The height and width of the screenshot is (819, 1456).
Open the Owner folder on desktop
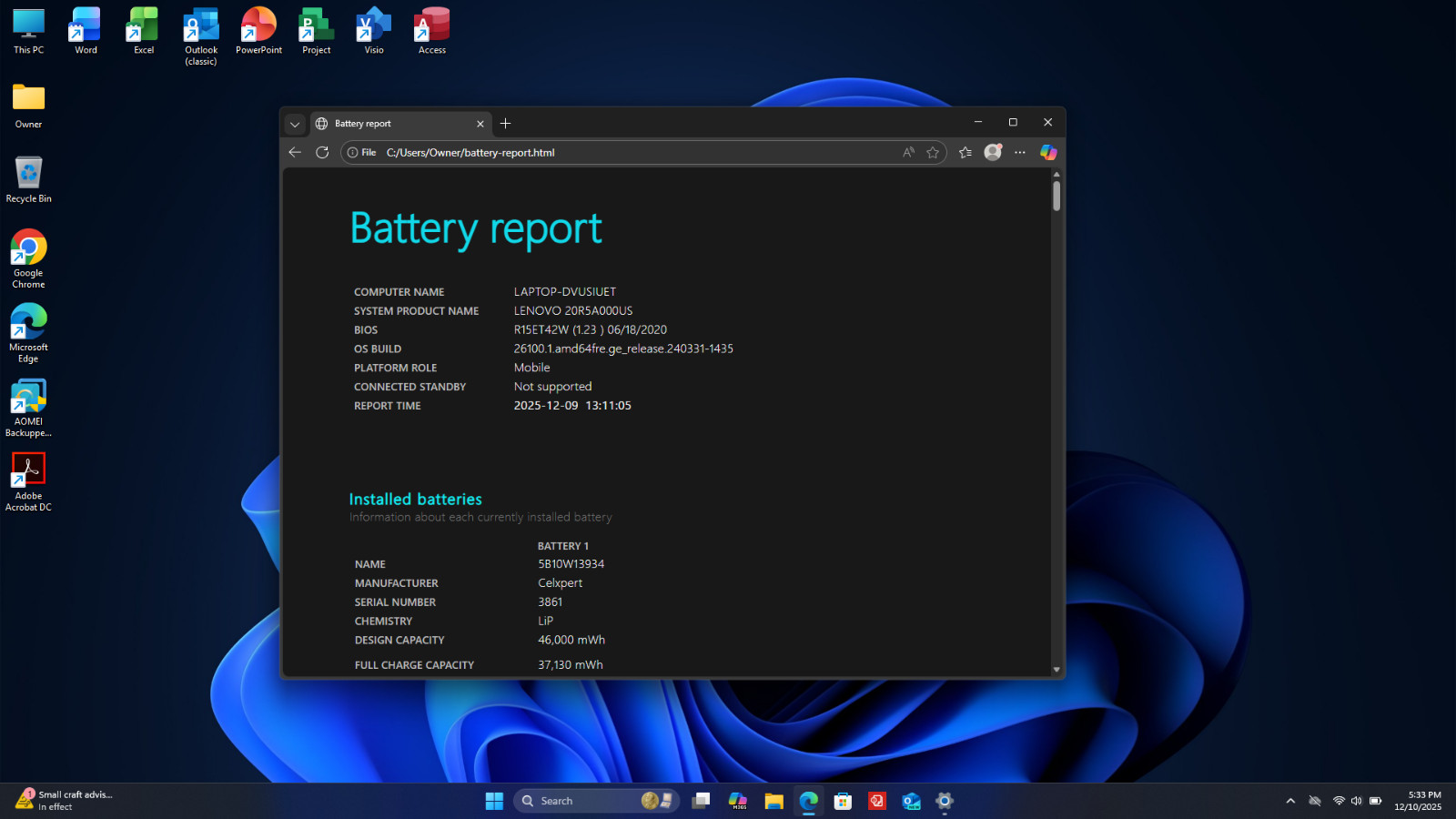[x=28, y=106]
